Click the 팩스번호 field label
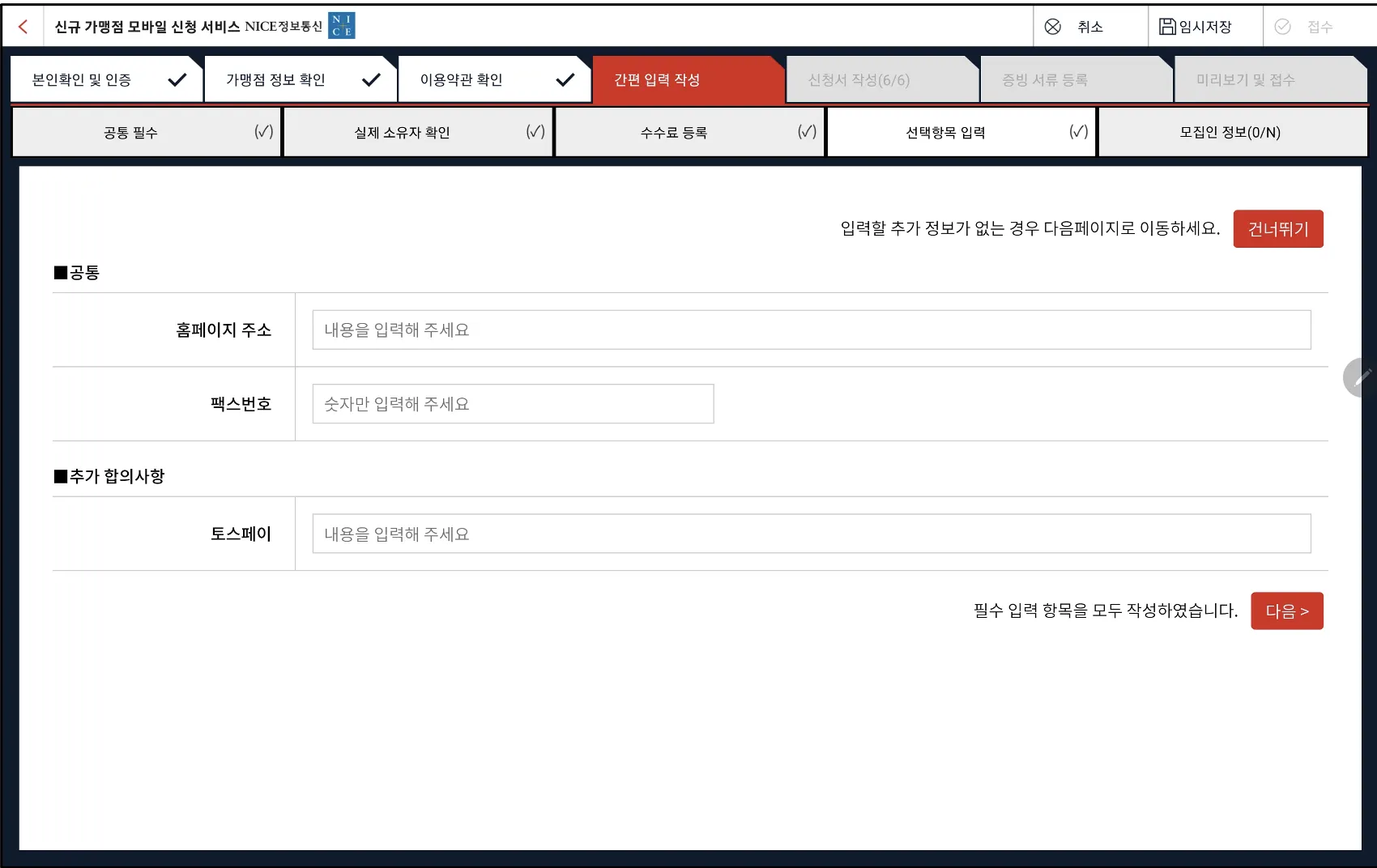The width and height of the screenshot is (1377, 868). point(241,403)
